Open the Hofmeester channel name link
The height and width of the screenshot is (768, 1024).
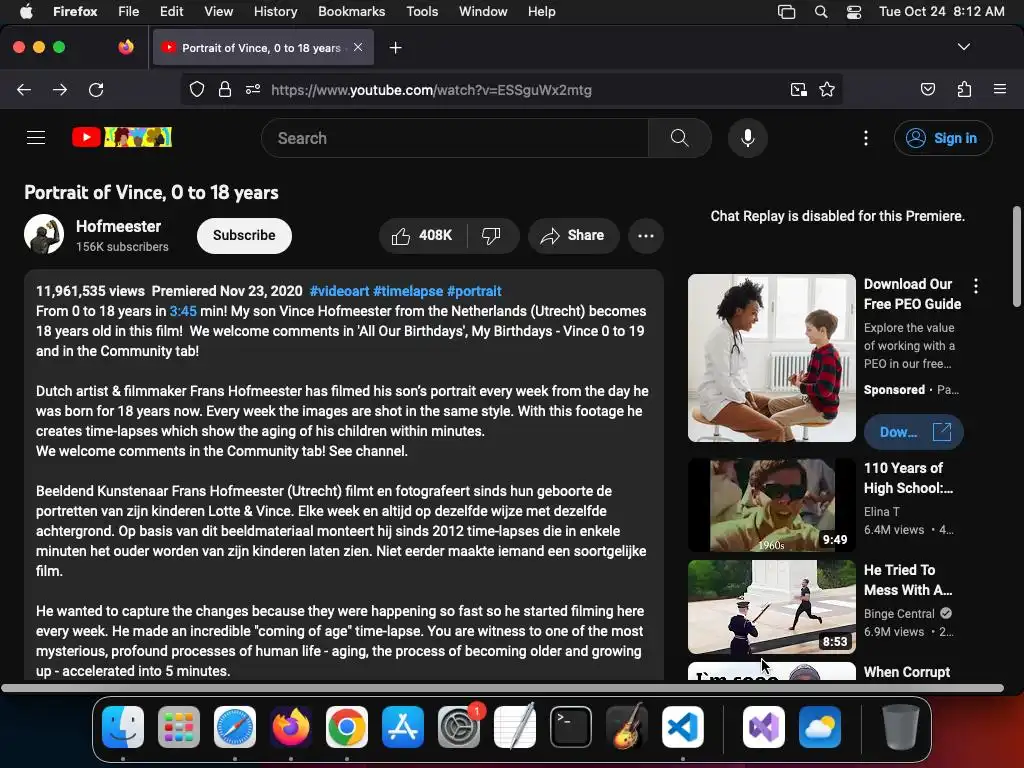click(118, 226)
